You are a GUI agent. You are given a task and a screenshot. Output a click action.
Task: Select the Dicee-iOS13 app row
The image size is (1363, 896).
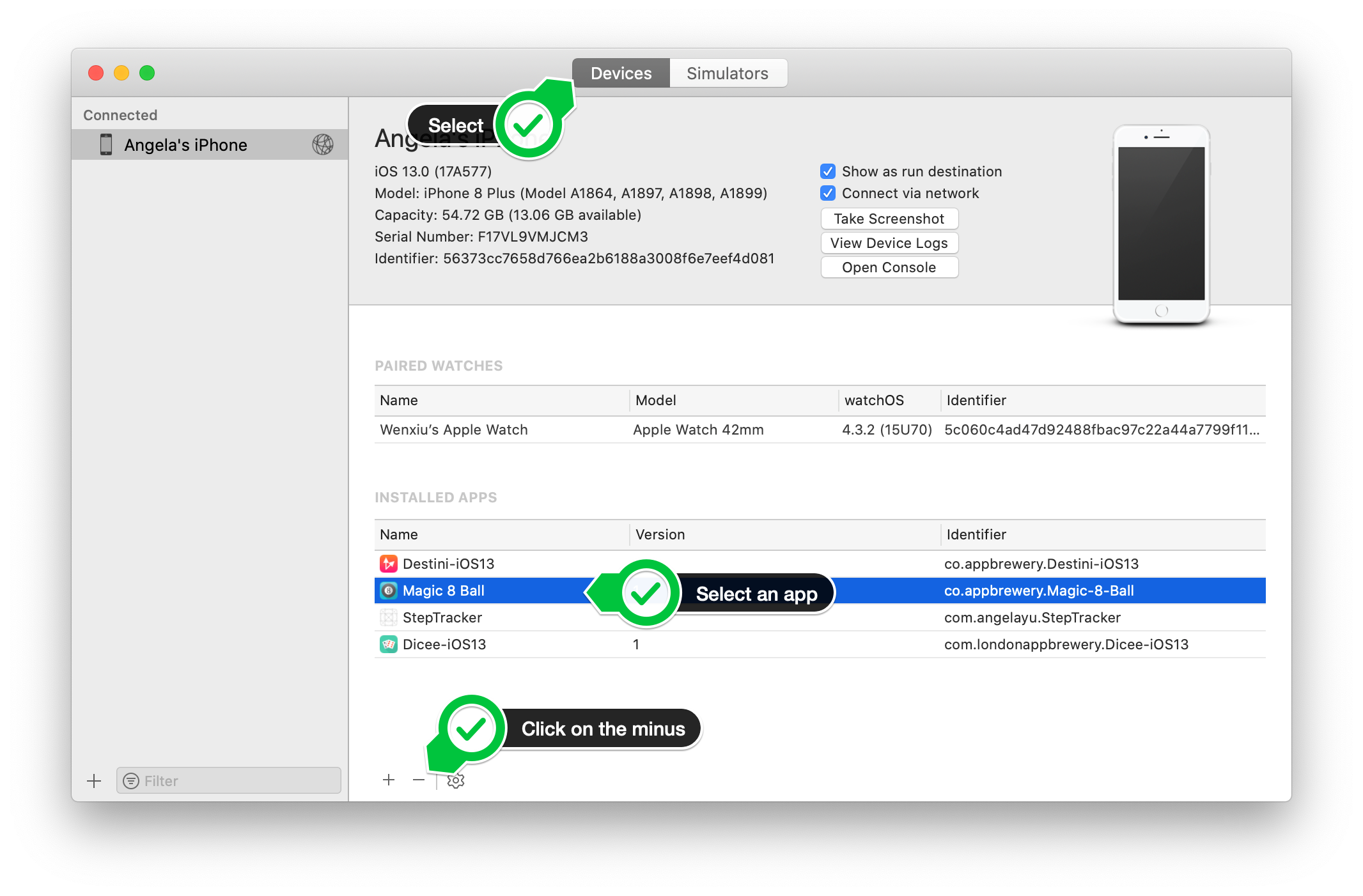(x=820, y=644)
